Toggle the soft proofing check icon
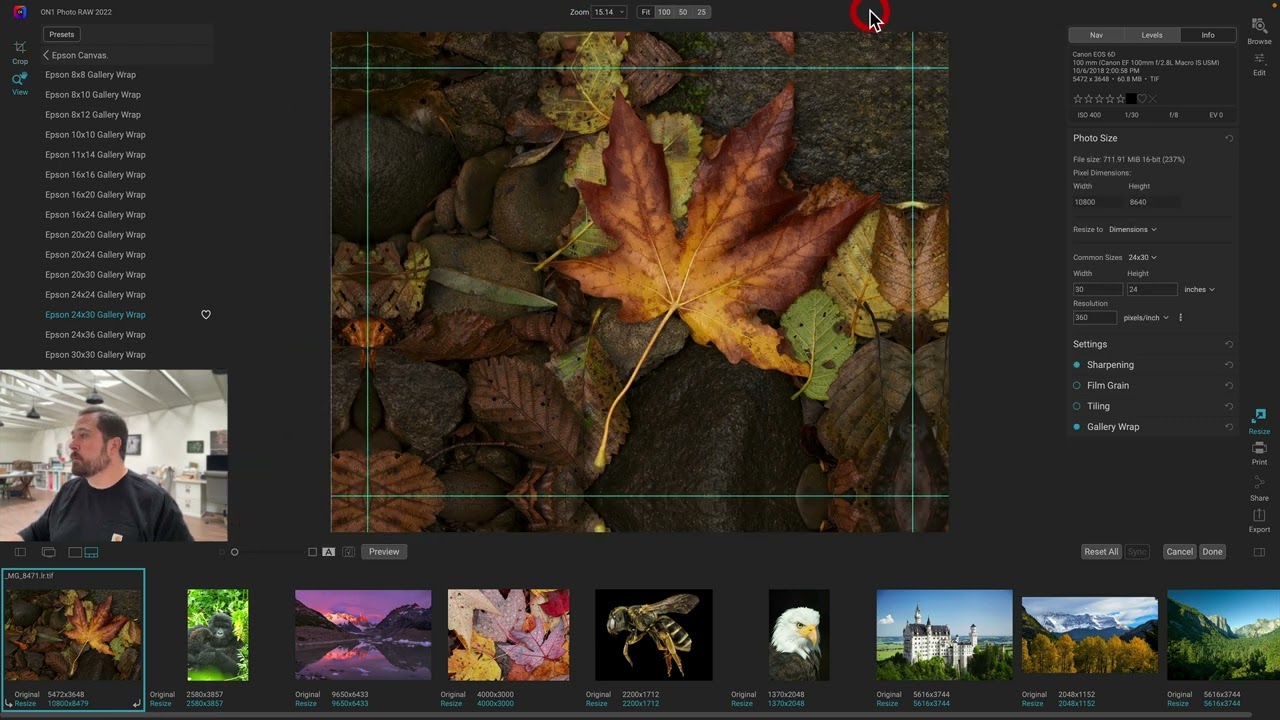The image size is (1280, 720). pyautogui.click(x=348, y=552)
